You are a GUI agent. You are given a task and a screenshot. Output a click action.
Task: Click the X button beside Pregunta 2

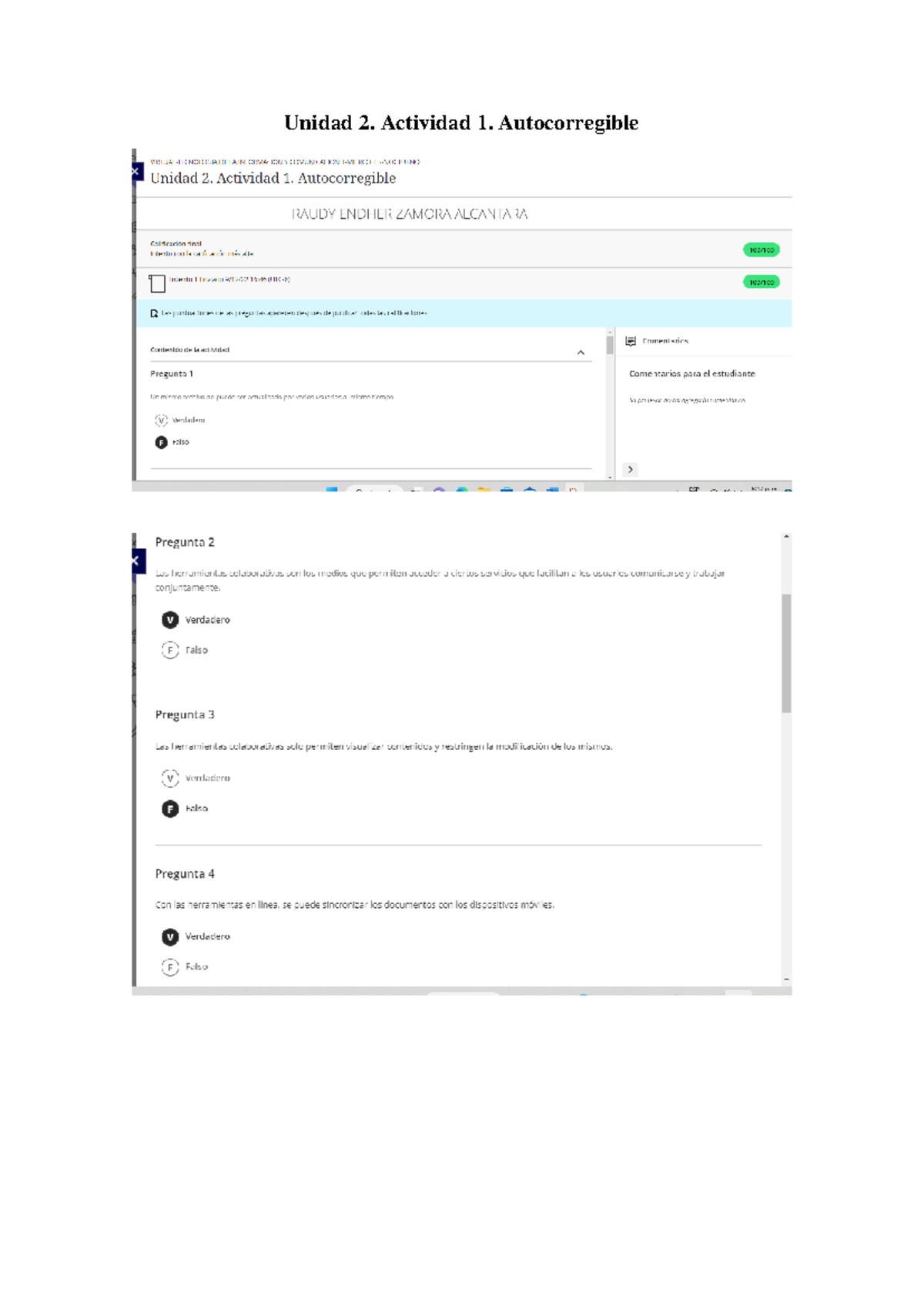[136, 561]
